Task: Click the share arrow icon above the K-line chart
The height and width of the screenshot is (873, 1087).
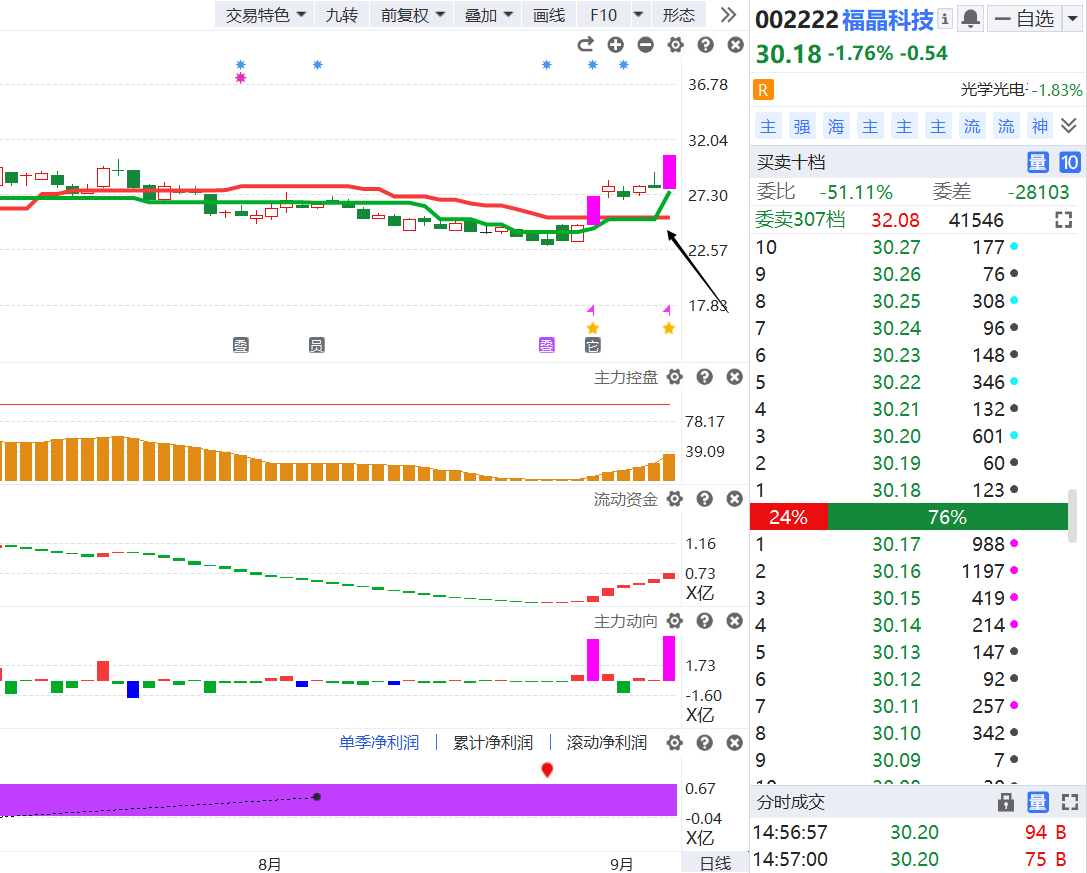Action: pyautogui.click(x=586, y=45)
